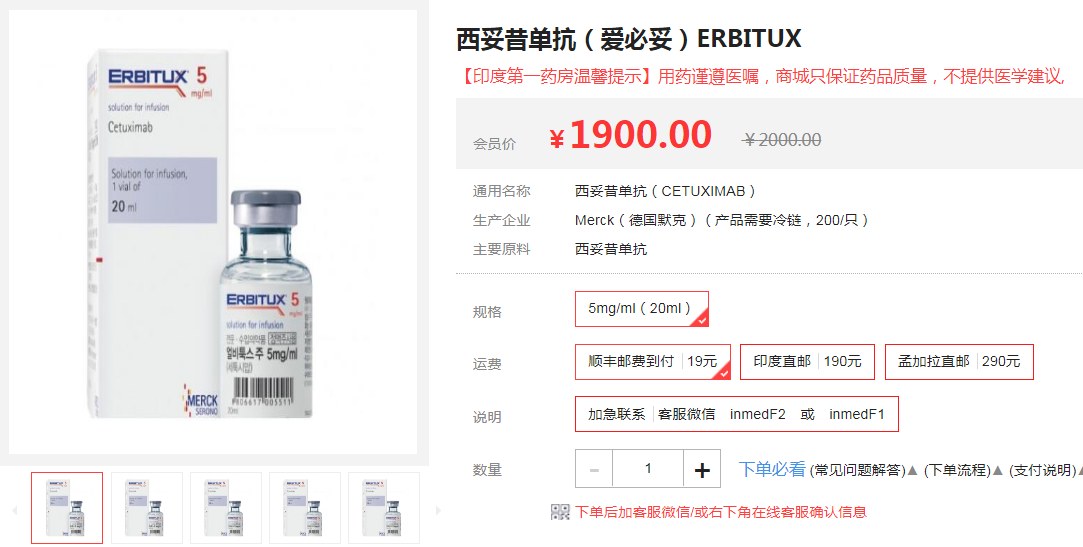The height and width of the screenshot is (547, 1083).
Task: Choose 印度直邮 190元 shipping option
Action: (x=807, y=361)
